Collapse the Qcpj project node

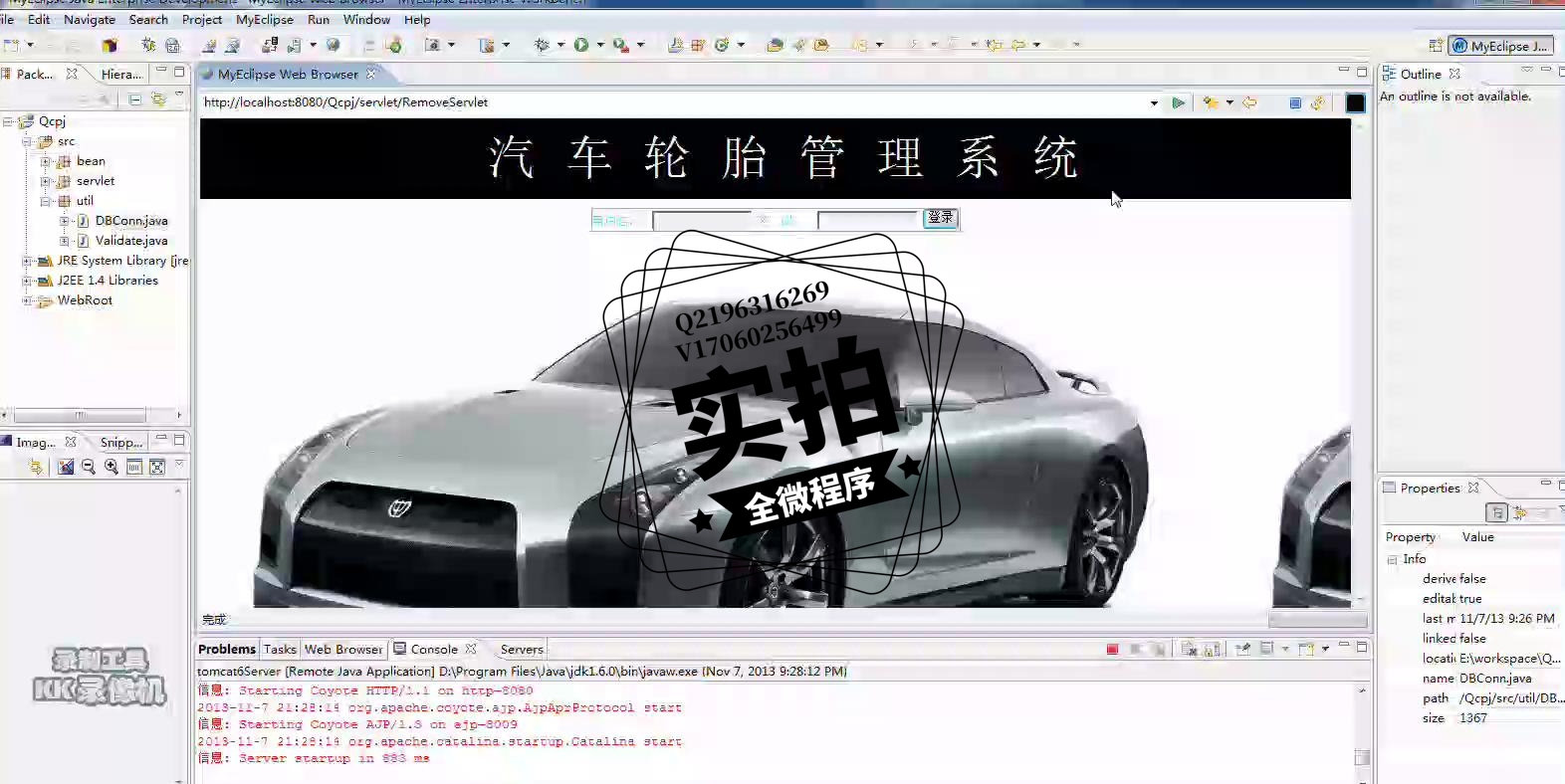pos(8,121)
